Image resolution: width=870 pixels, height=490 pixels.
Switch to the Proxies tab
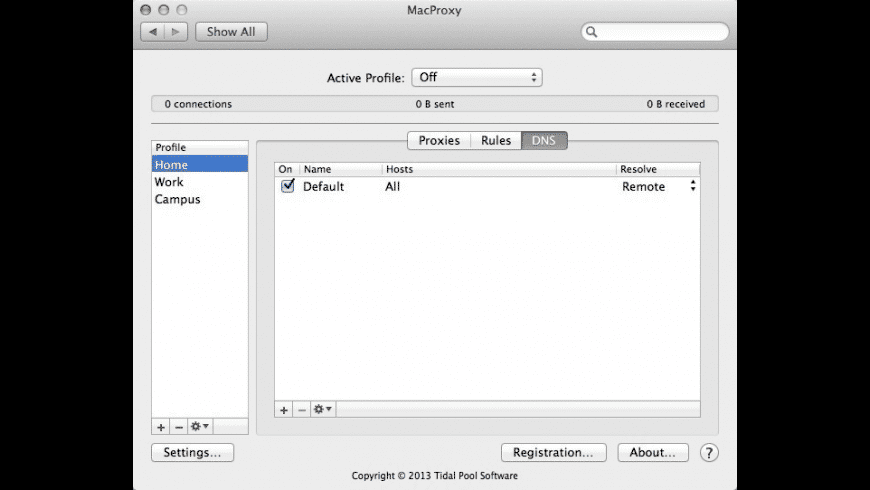point(439,140)
